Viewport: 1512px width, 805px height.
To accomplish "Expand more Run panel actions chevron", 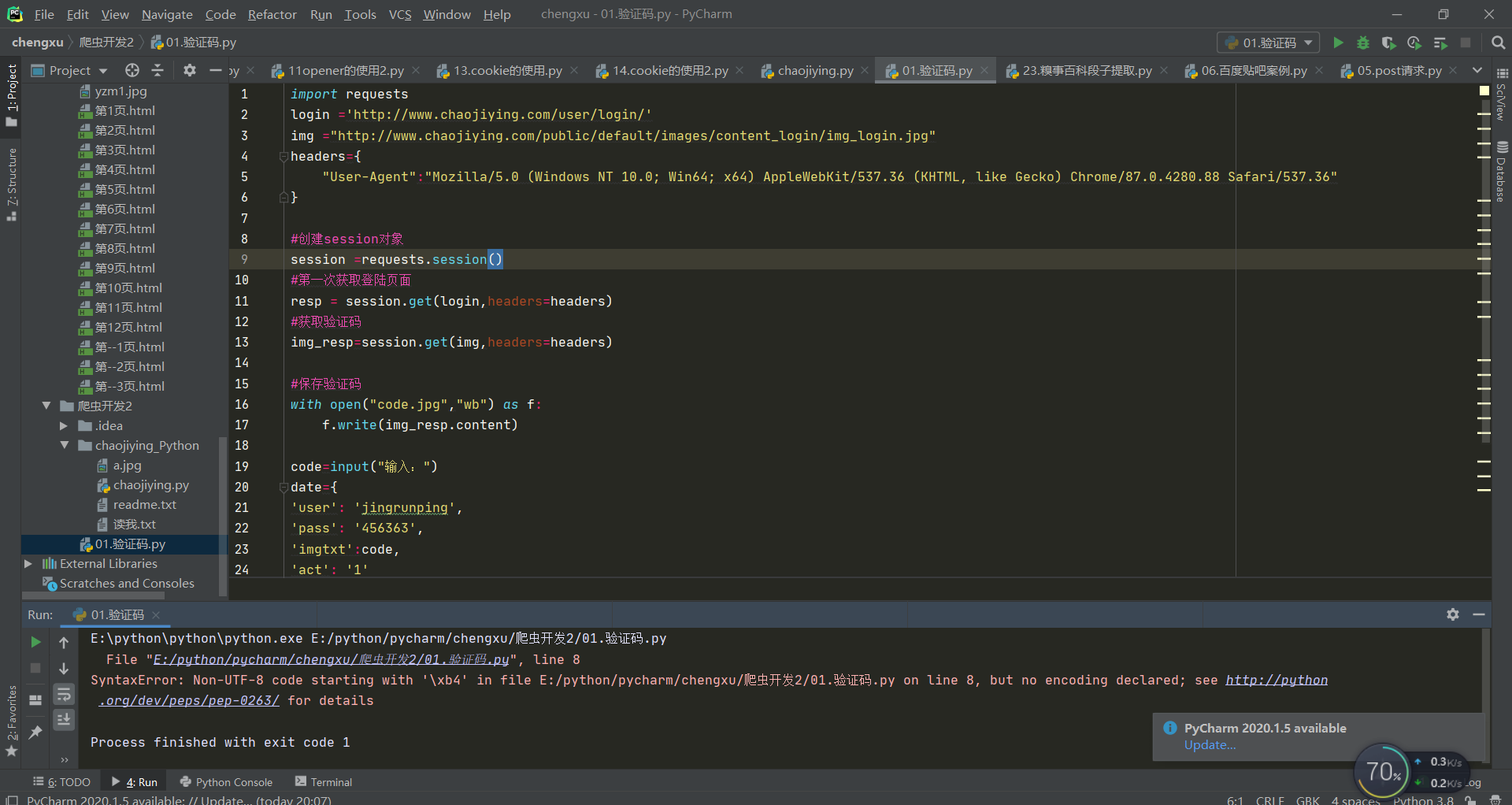I will [x=64, y=759].
